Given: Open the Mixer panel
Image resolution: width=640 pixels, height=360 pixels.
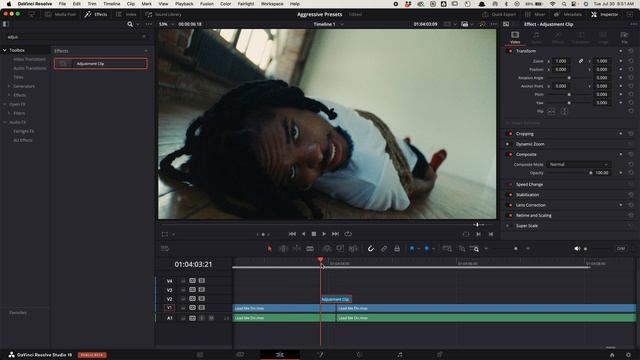Looking at the screenshot, I should tap(536, 14).
